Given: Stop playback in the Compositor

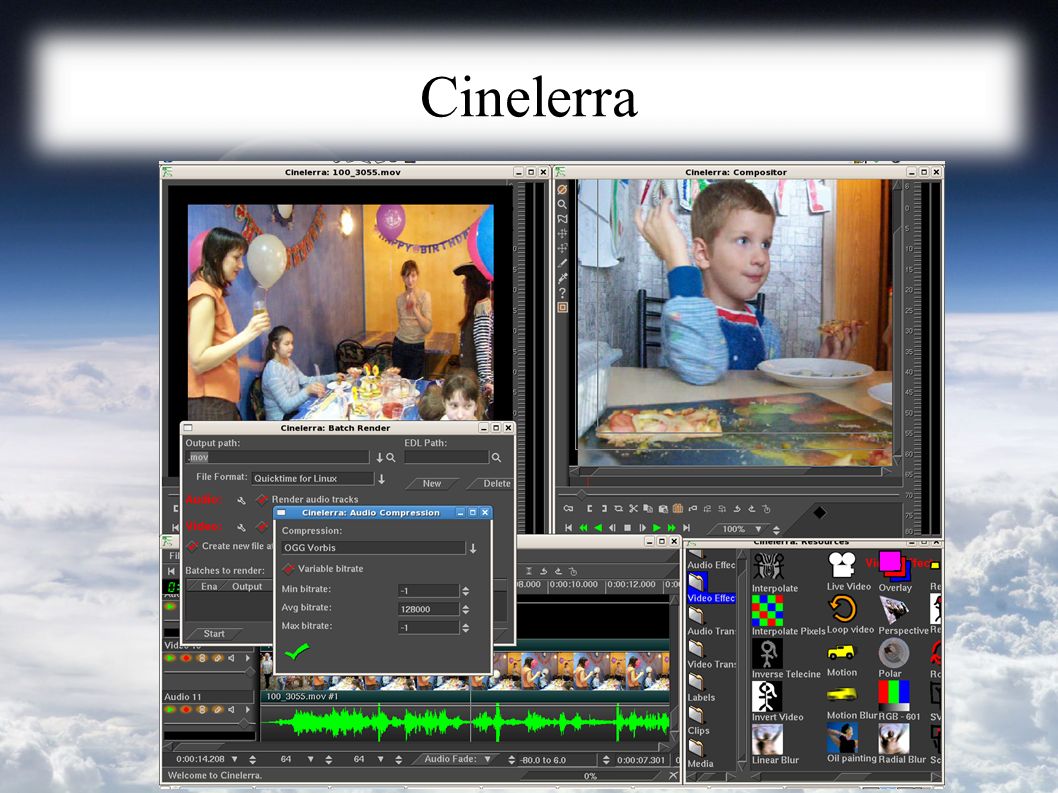Looking at the screenshot, I should click(628, 528).
